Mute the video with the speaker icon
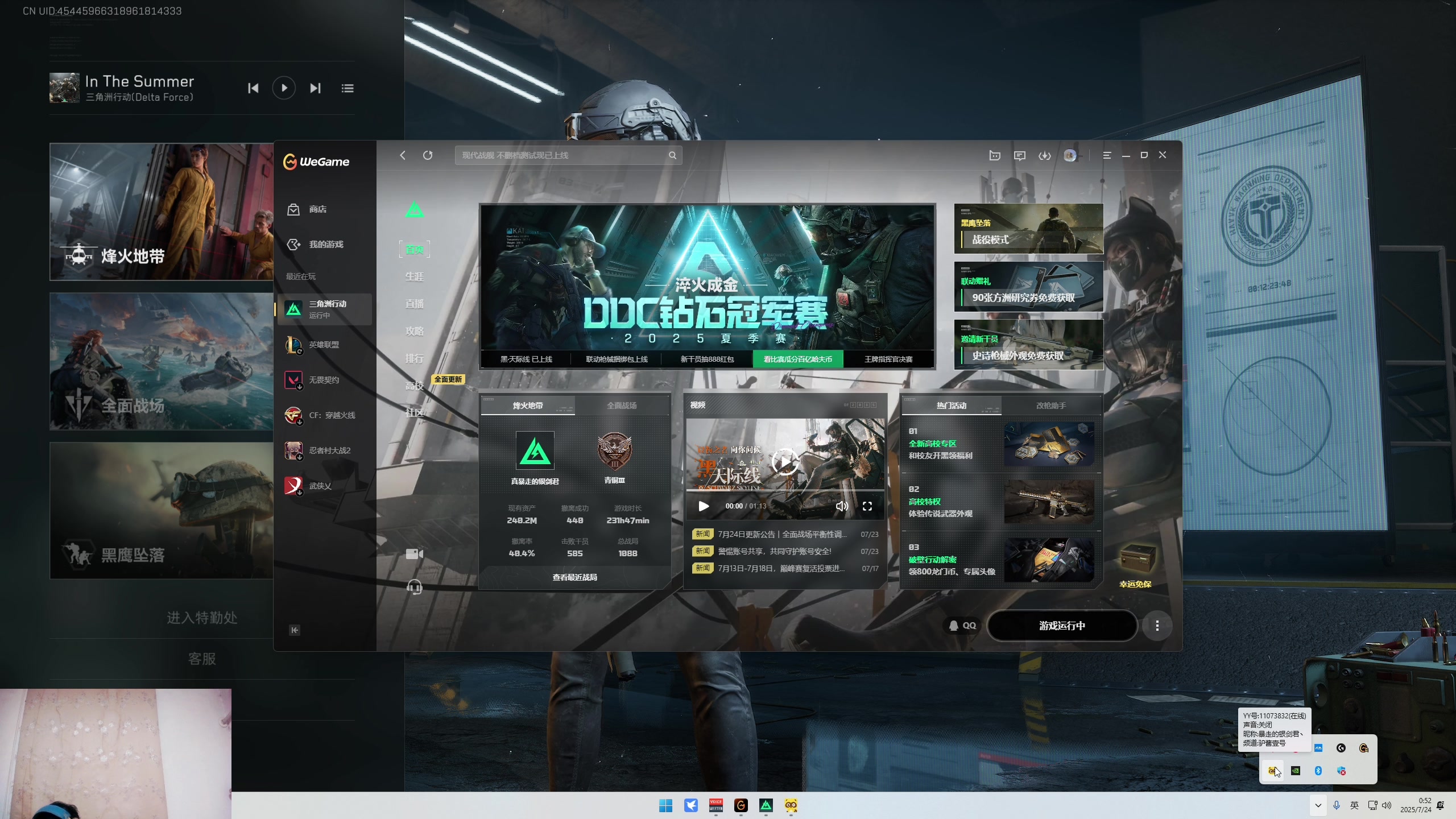The height and width of the screenshot is (819, 1456). tap(842, 506)
